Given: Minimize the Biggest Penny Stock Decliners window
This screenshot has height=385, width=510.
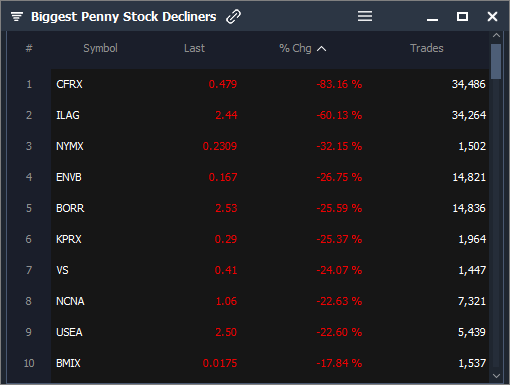Looking at the screenshot, I should coord(432,20).
